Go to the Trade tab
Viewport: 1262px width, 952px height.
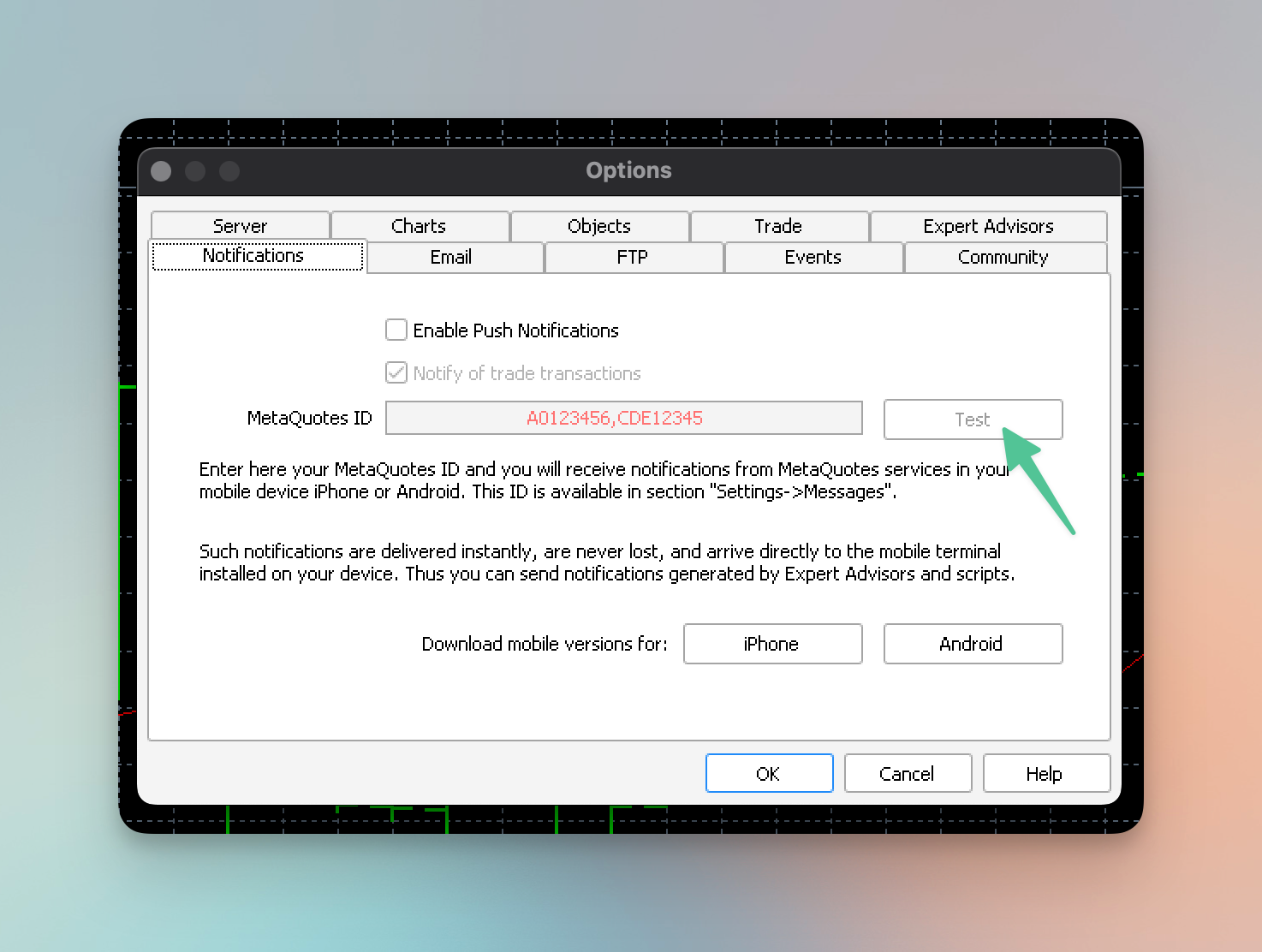tap(778, 226)
